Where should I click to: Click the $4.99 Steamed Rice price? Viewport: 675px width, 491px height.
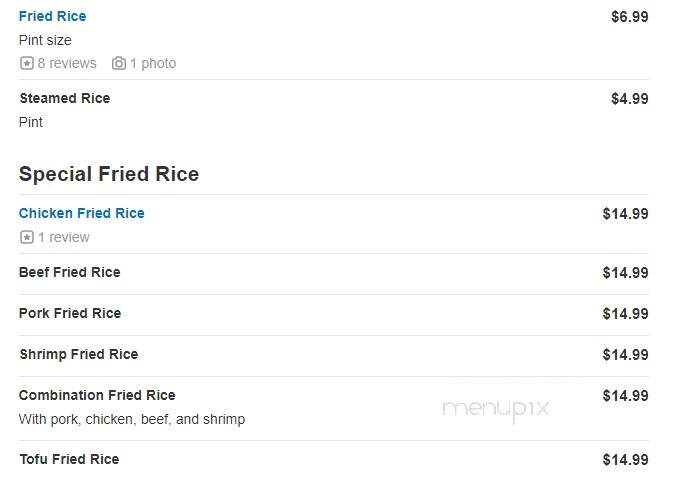[630, 99]
